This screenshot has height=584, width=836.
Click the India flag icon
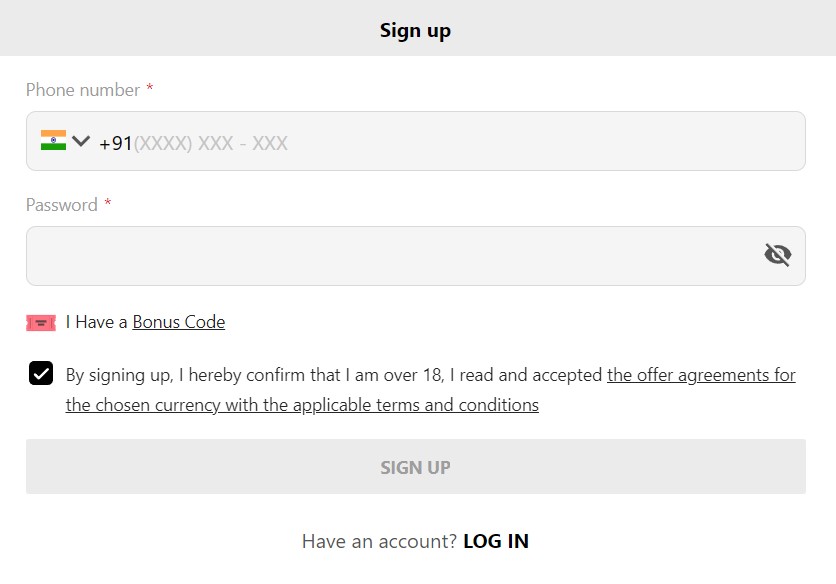pyautogui.click(x=53, y=140)
